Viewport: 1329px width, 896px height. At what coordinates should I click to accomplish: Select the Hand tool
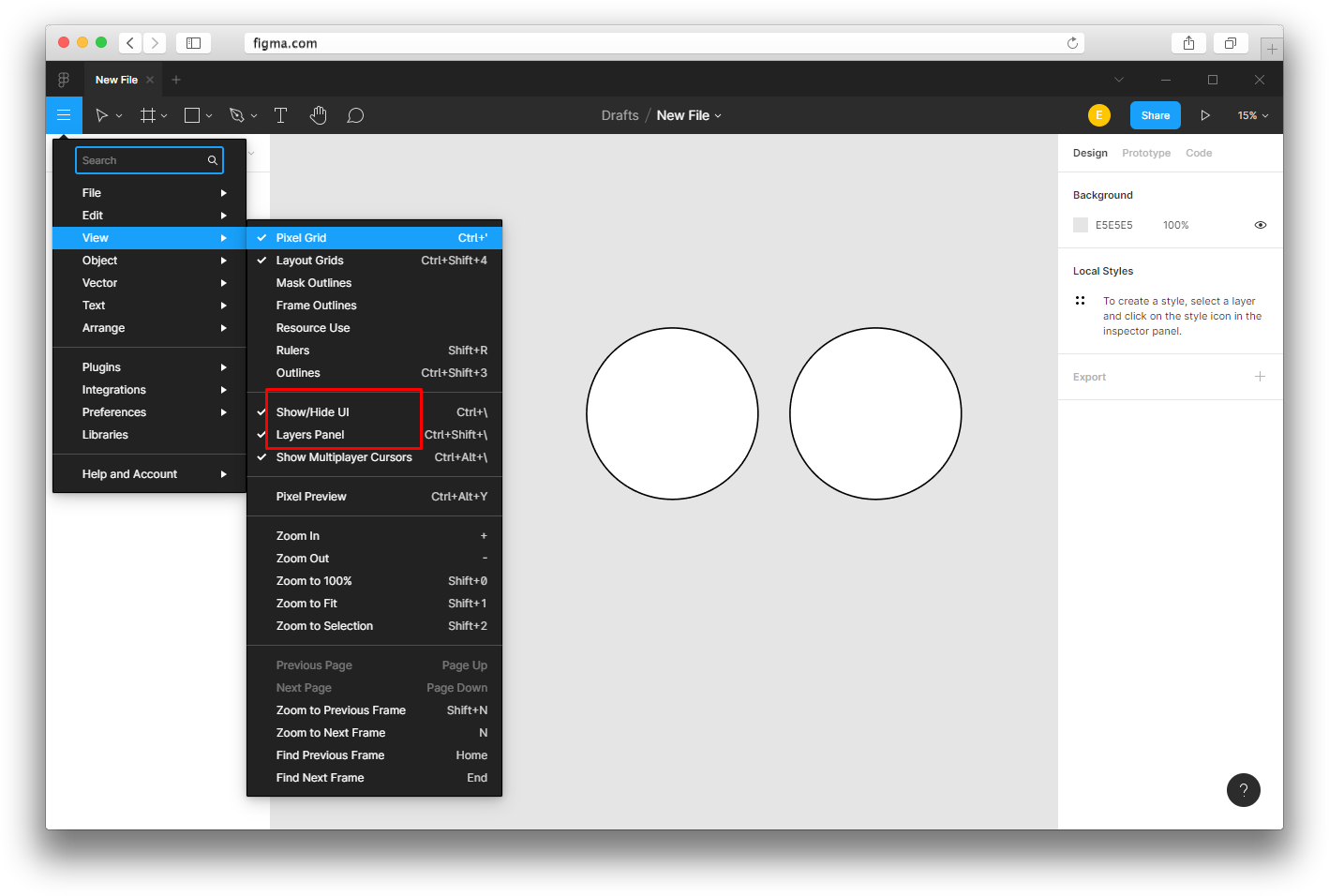[x=319, y=115]
